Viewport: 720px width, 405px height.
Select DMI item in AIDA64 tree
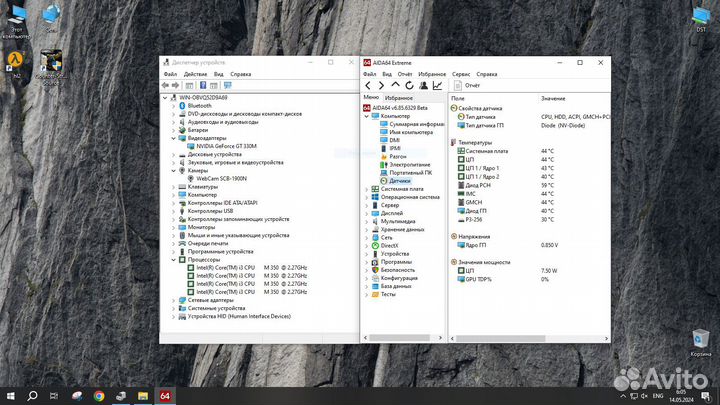(x=394, y=140)
